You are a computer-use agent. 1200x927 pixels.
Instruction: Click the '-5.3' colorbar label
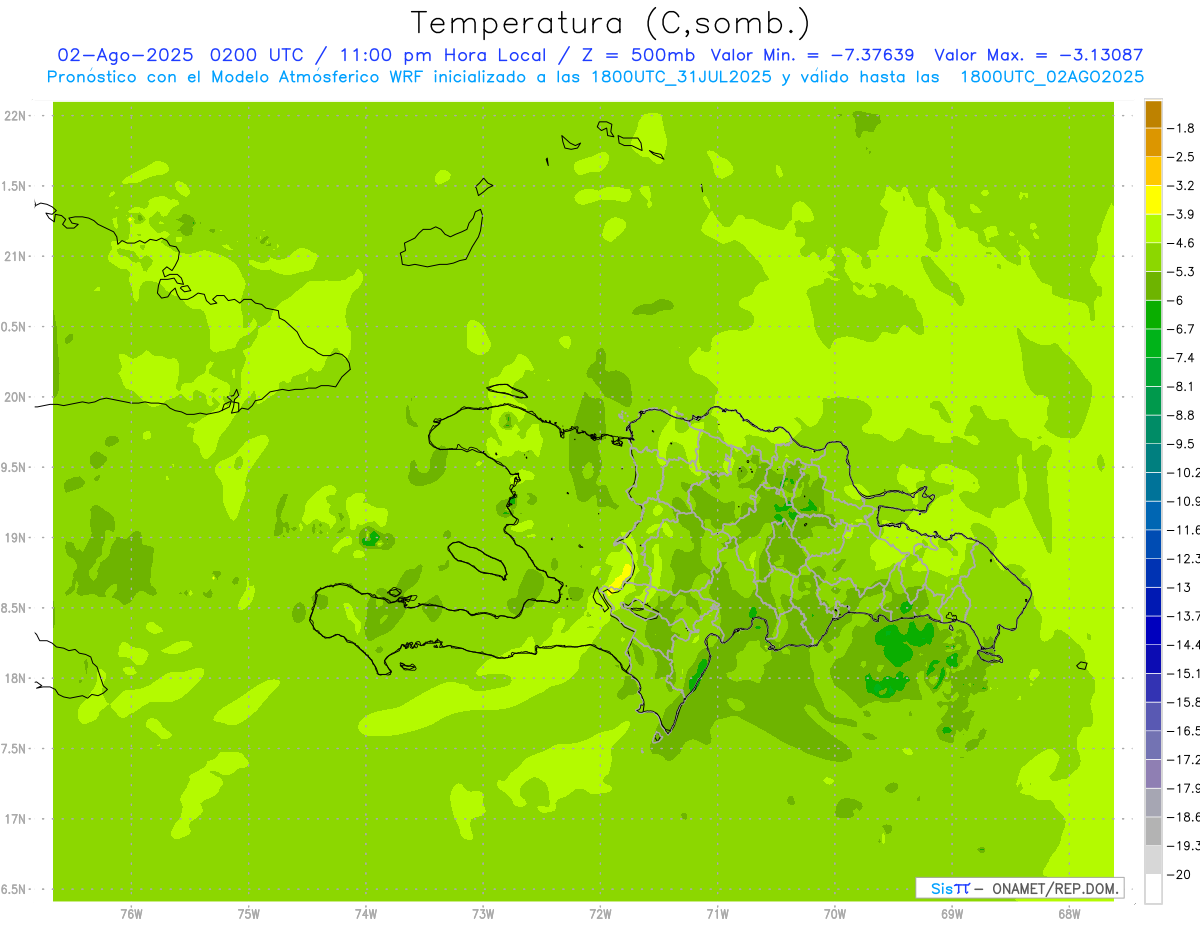(x=1182, y=271)
